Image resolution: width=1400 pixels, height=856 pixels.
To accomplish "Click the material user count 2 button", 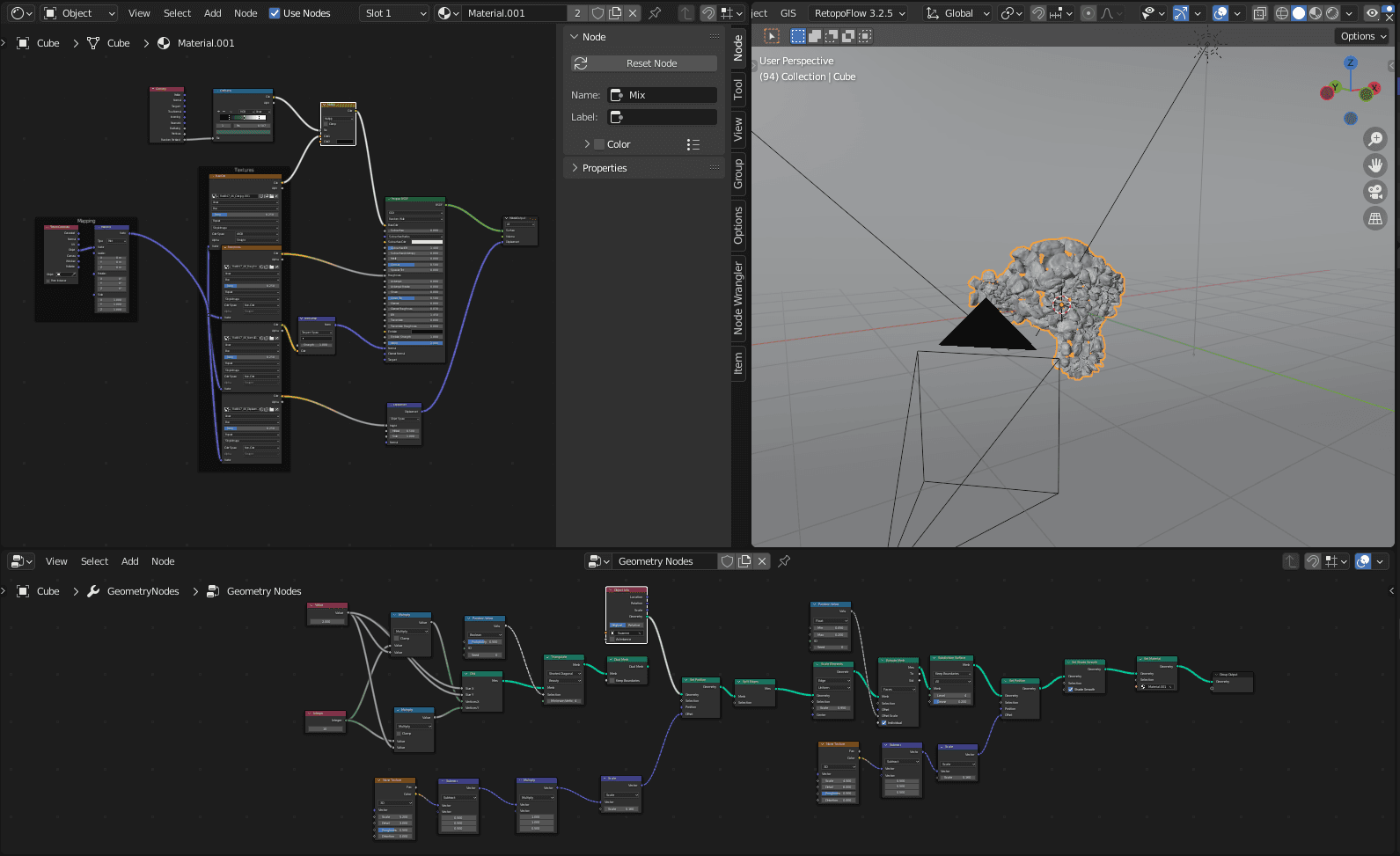I will (577, 13).
